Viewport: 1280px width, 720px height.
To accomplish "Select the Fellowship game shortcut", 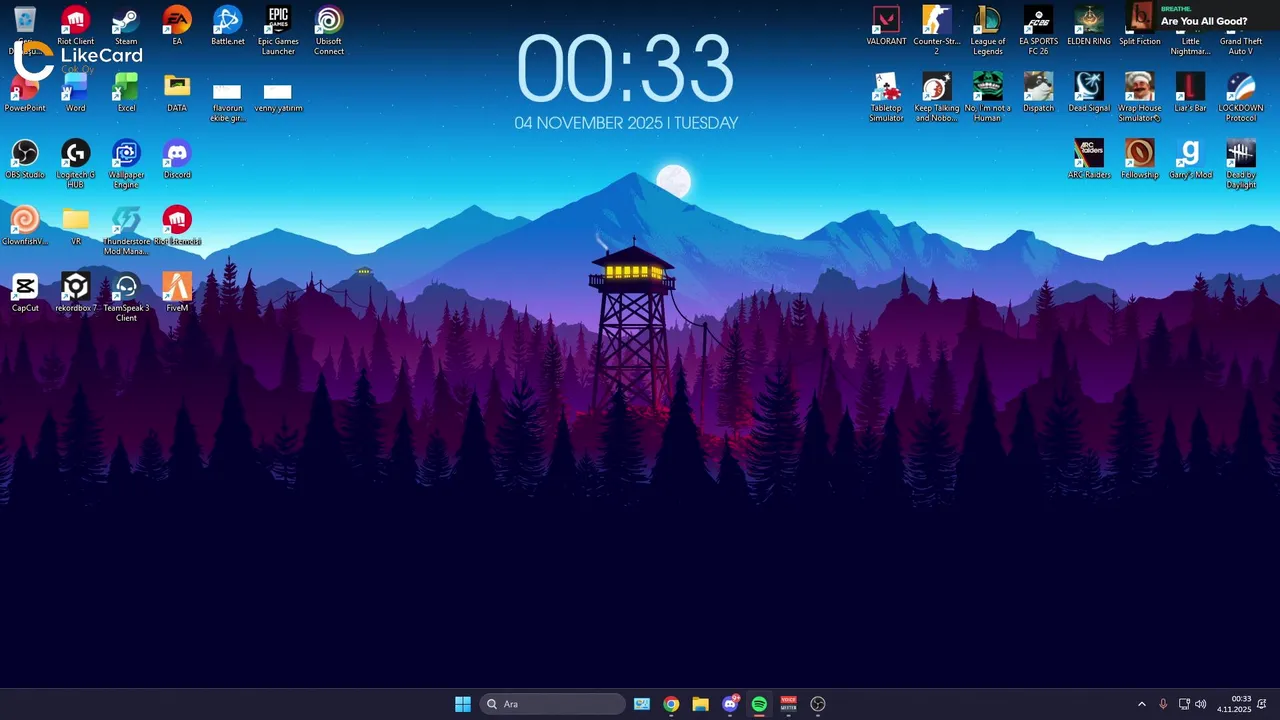I will point(1139,160).
